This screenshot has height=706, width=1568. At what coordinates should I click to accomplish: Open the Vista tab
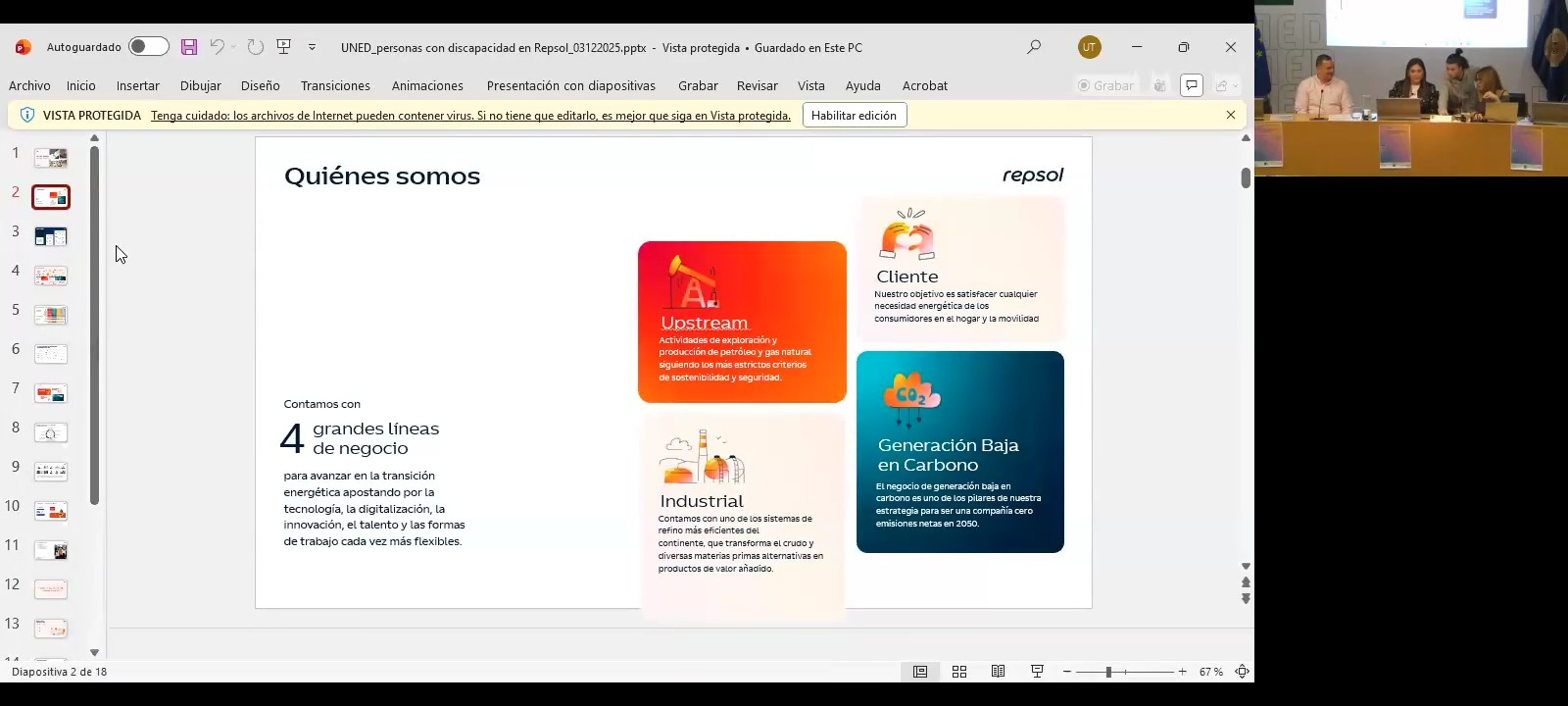[x=811, y=86]
